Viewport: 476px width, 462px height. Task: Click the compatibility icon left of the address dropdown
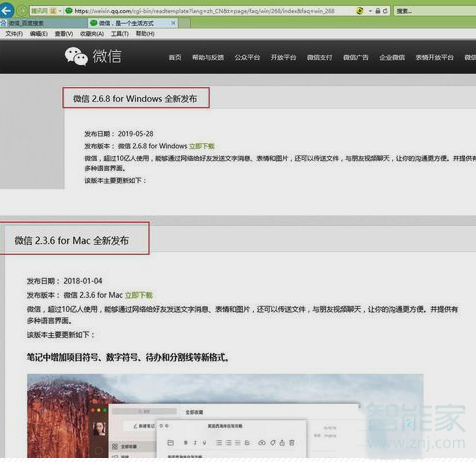pos(360,11)
